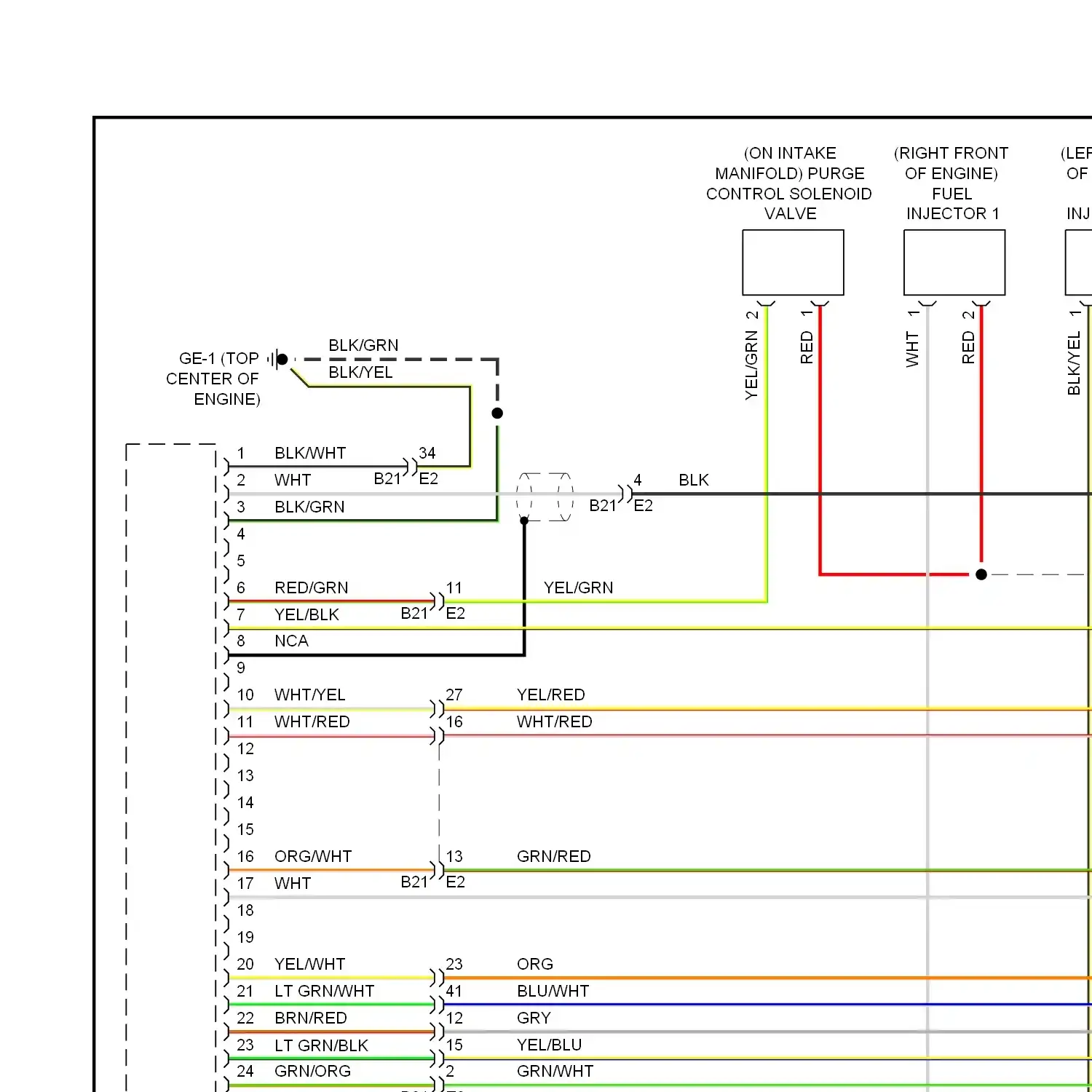This screenshot has height=1092, width=1092.
Task: Select the YEL/WHT label on pin 20
Action: coord(309,964)
